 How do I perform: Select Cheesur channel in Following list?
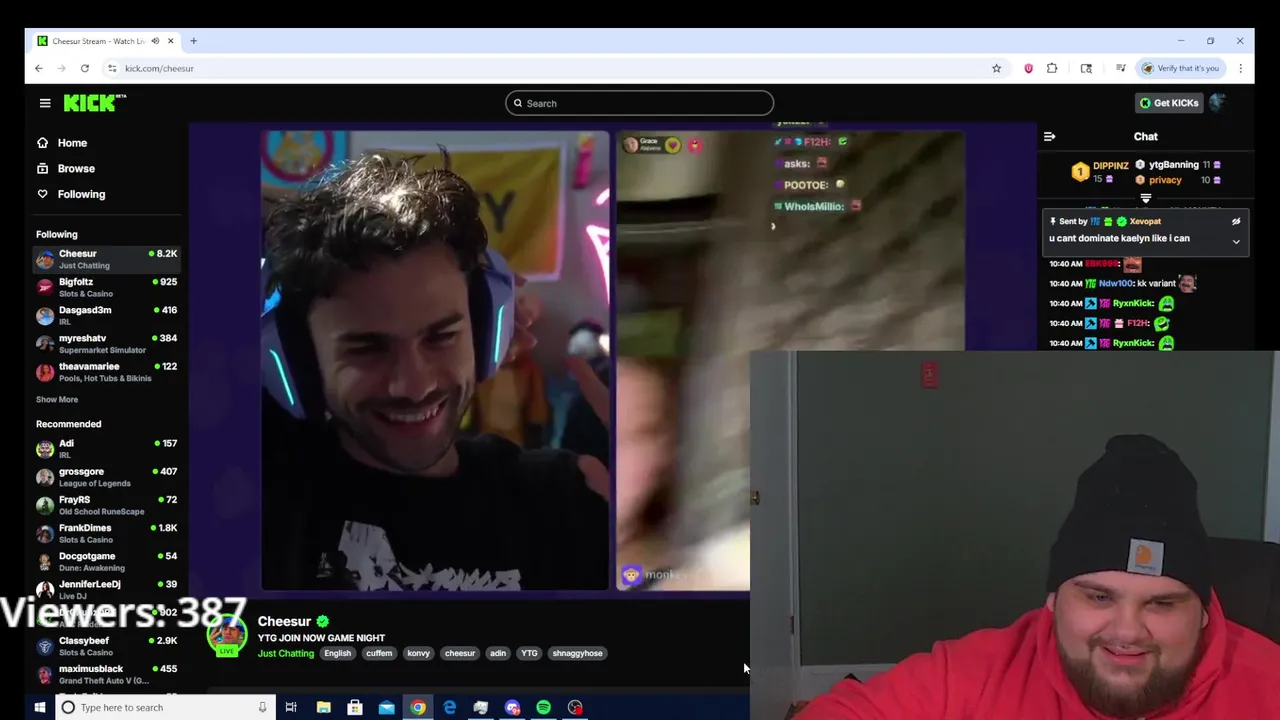tap(107, 260)
